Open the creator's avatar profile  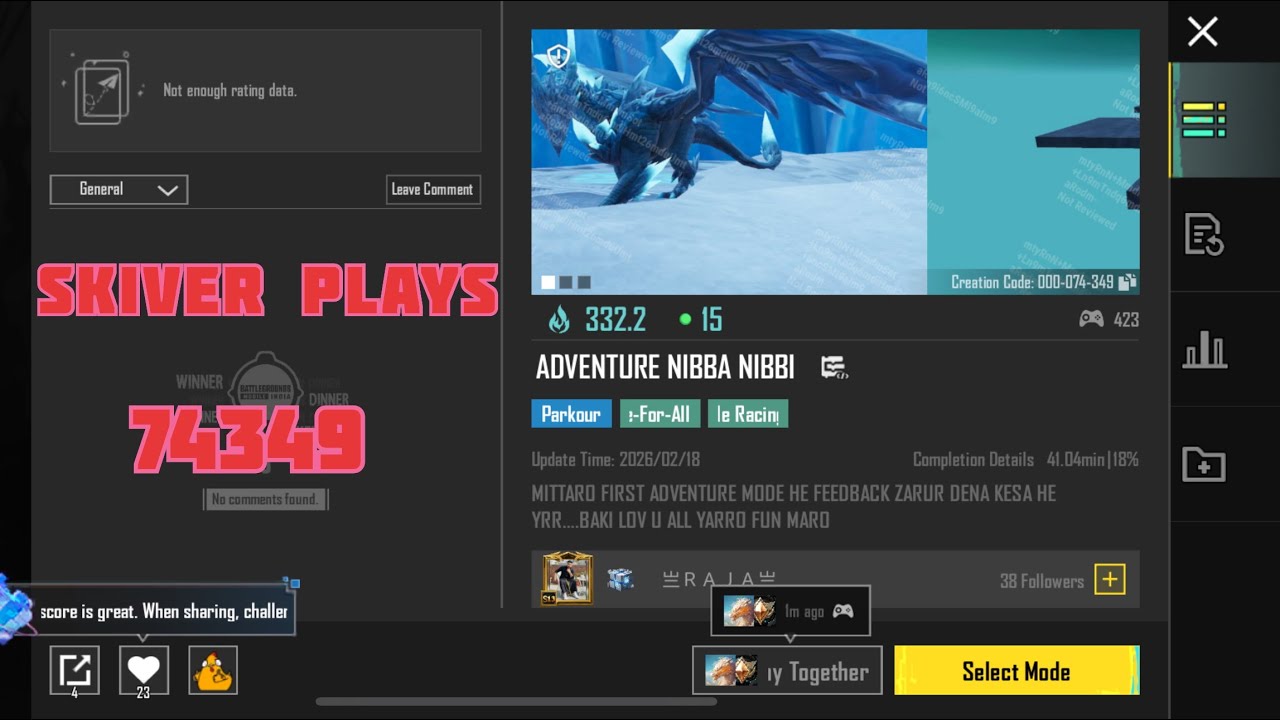567,579
